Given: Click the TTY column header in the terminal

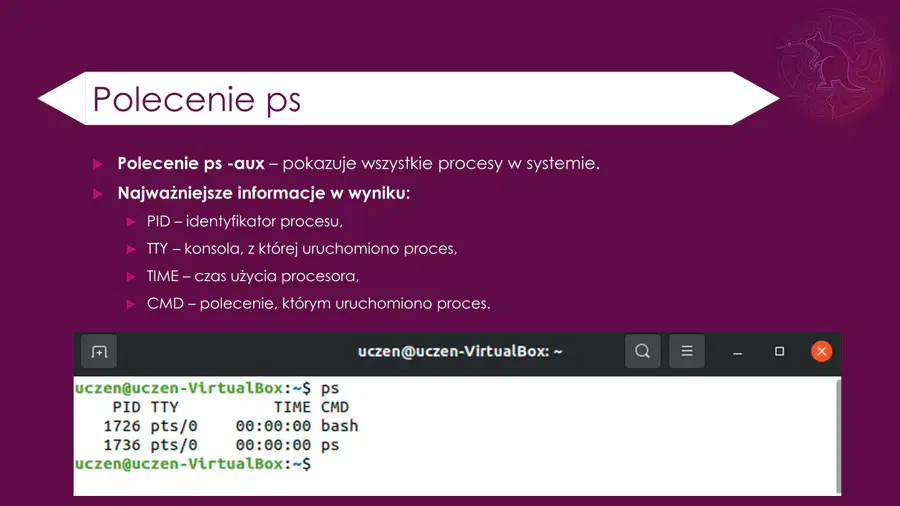Looking at the screenshot, I should point(165,407).
